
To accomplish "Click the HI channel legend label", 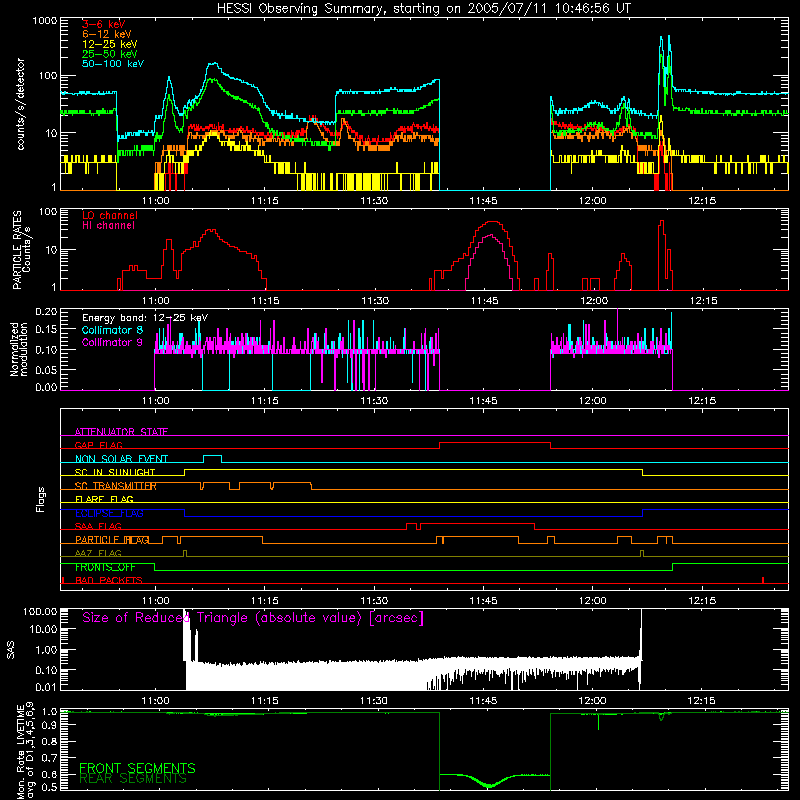I will (108, 226).
